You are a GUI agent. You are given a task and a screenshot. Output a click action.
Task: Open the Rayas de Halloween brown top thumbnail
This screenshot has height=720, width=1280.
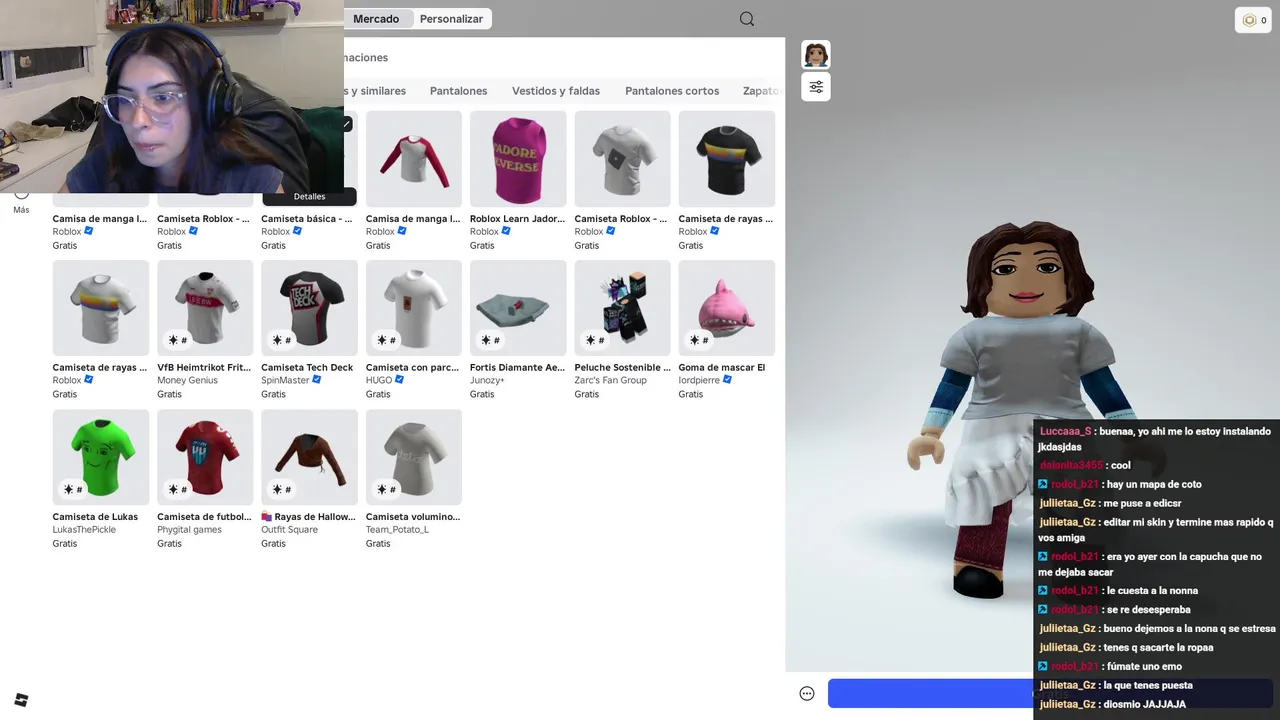tap(309, 457)
